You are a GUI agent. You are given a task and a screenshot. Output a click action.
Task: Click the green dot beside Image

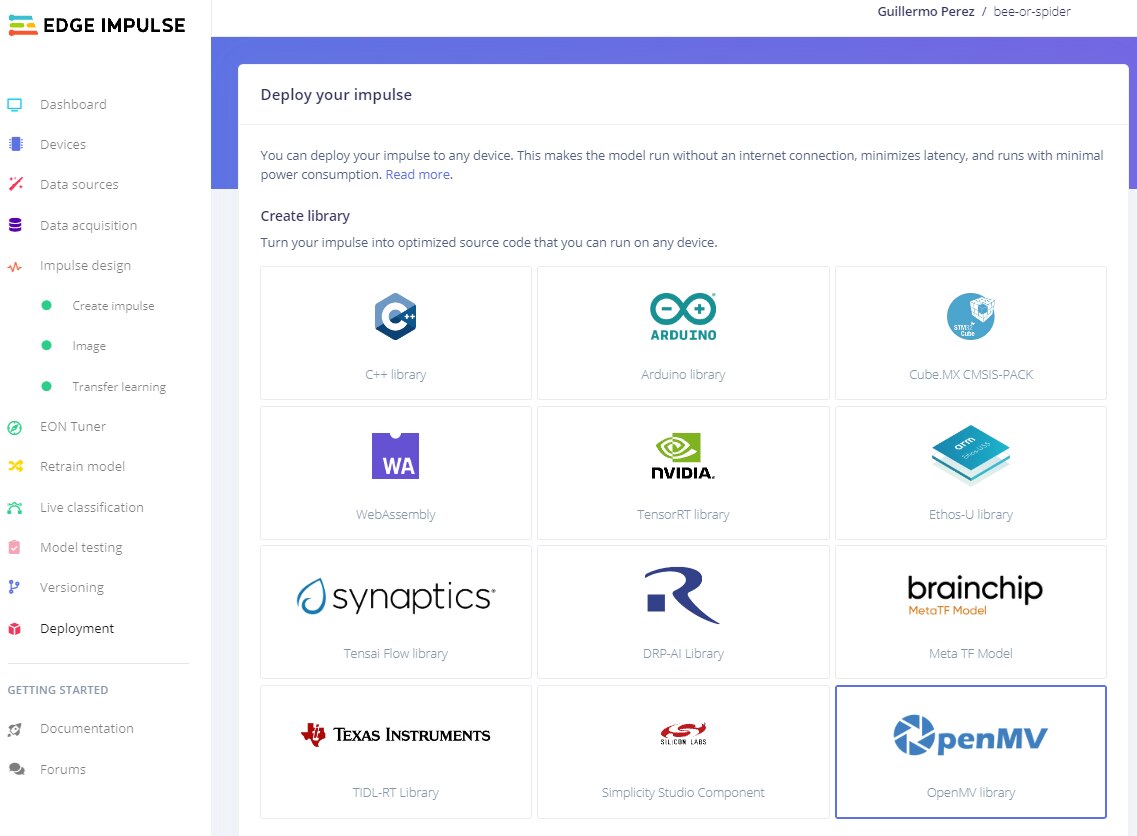coord(46,345)
